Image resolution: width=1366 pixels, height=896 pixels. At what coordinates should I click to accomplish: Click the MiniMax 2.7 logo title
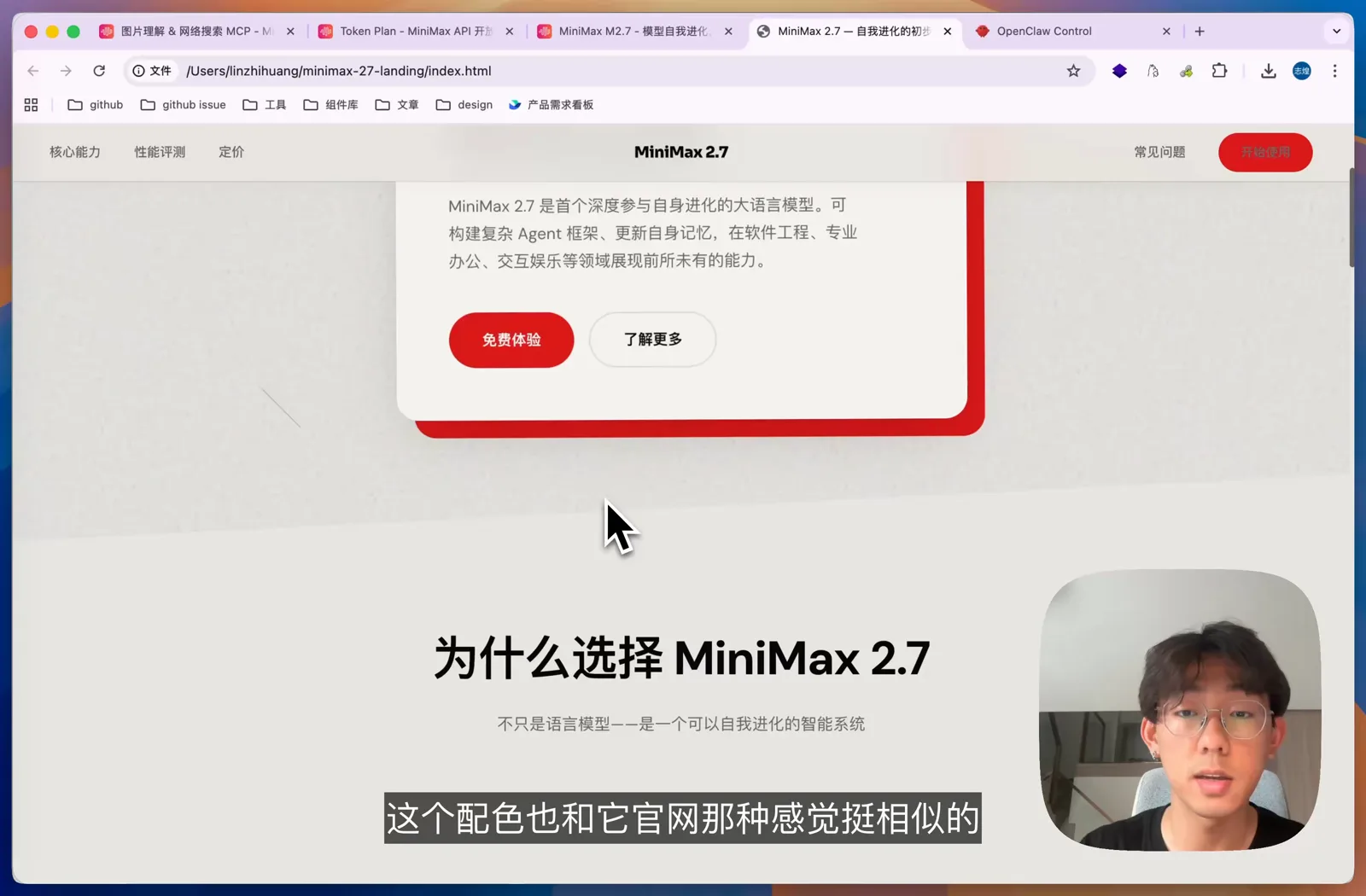pos(681,152)
